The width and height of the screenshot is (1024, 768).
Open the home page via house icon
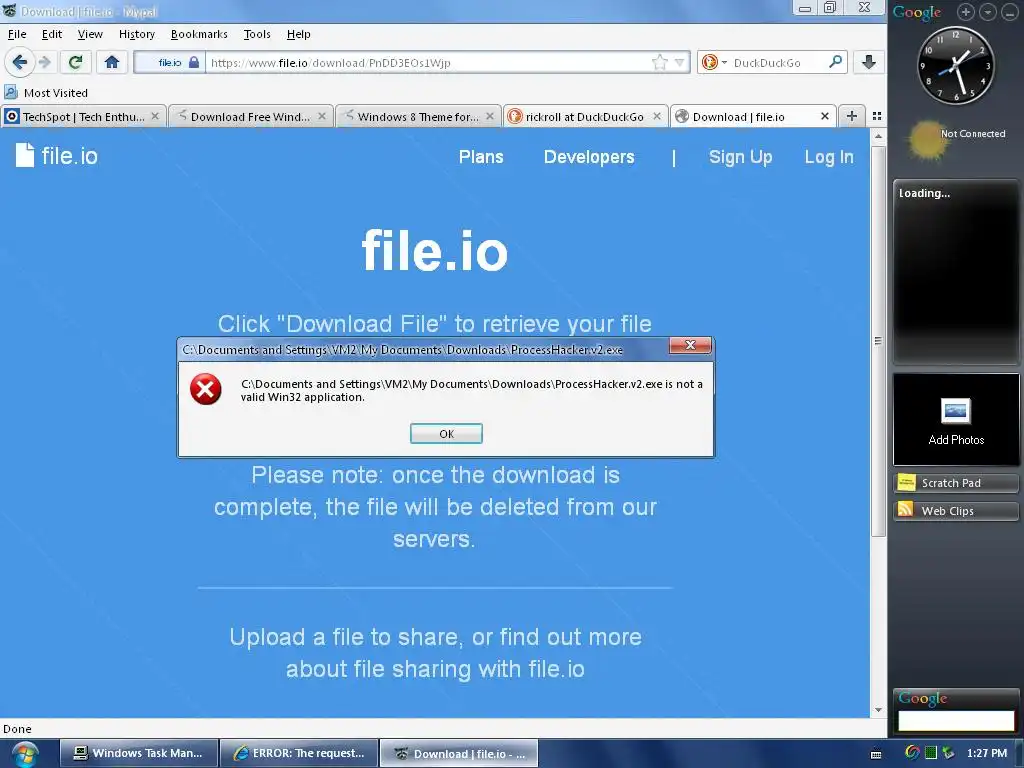112,62
